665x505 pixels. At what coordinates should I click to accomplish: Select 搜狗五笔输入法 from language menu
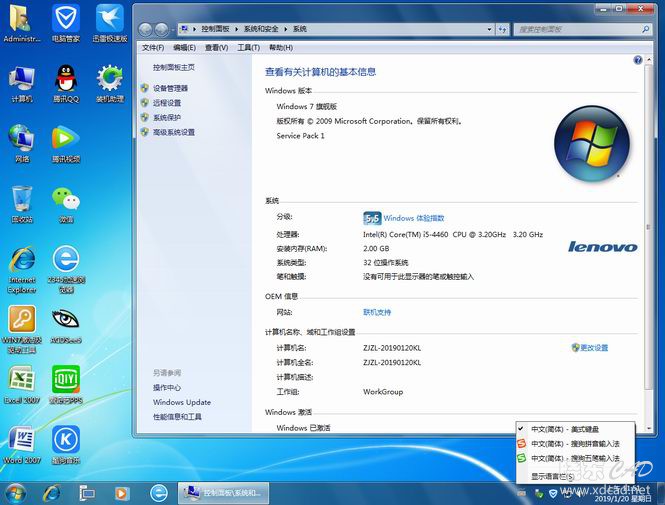pos(576,458)
